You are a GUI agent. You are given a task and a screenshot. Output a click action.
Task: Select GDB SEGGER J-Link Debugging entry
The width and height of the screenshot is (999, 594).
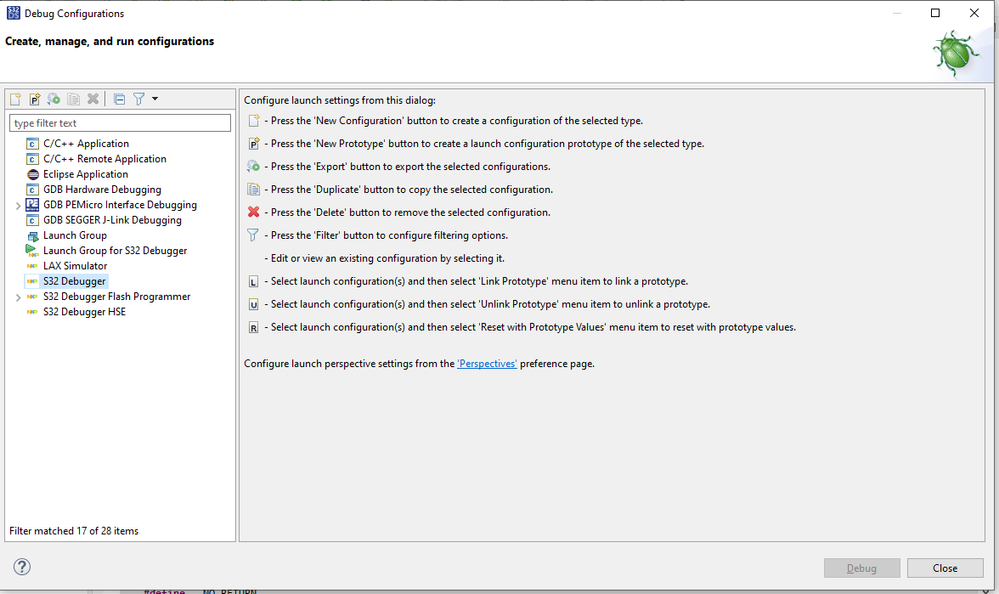click(112, 220)
